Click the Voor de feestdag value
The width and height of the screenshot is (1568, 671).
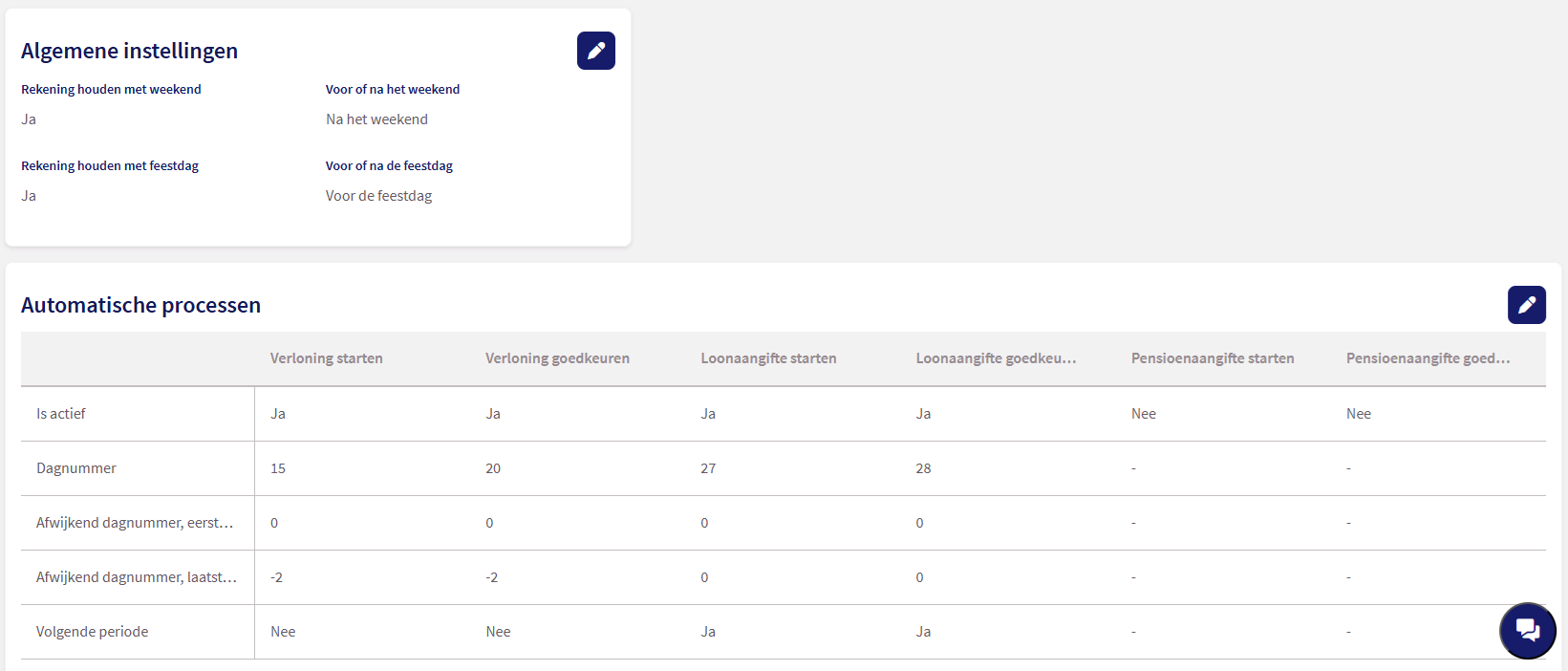(378, 196)
